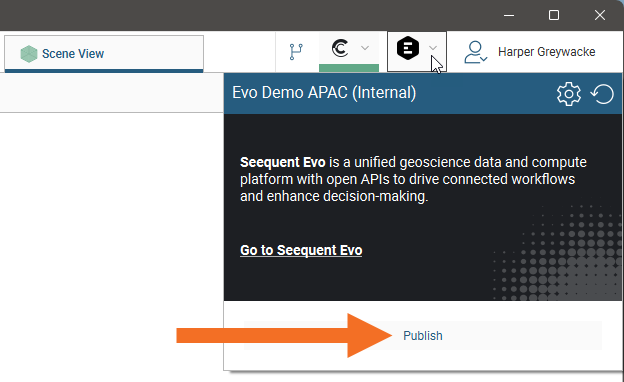624x382 pixels.
Task: Click the Seequent Evo hexagon icon
Action: [x=408, y=48]
